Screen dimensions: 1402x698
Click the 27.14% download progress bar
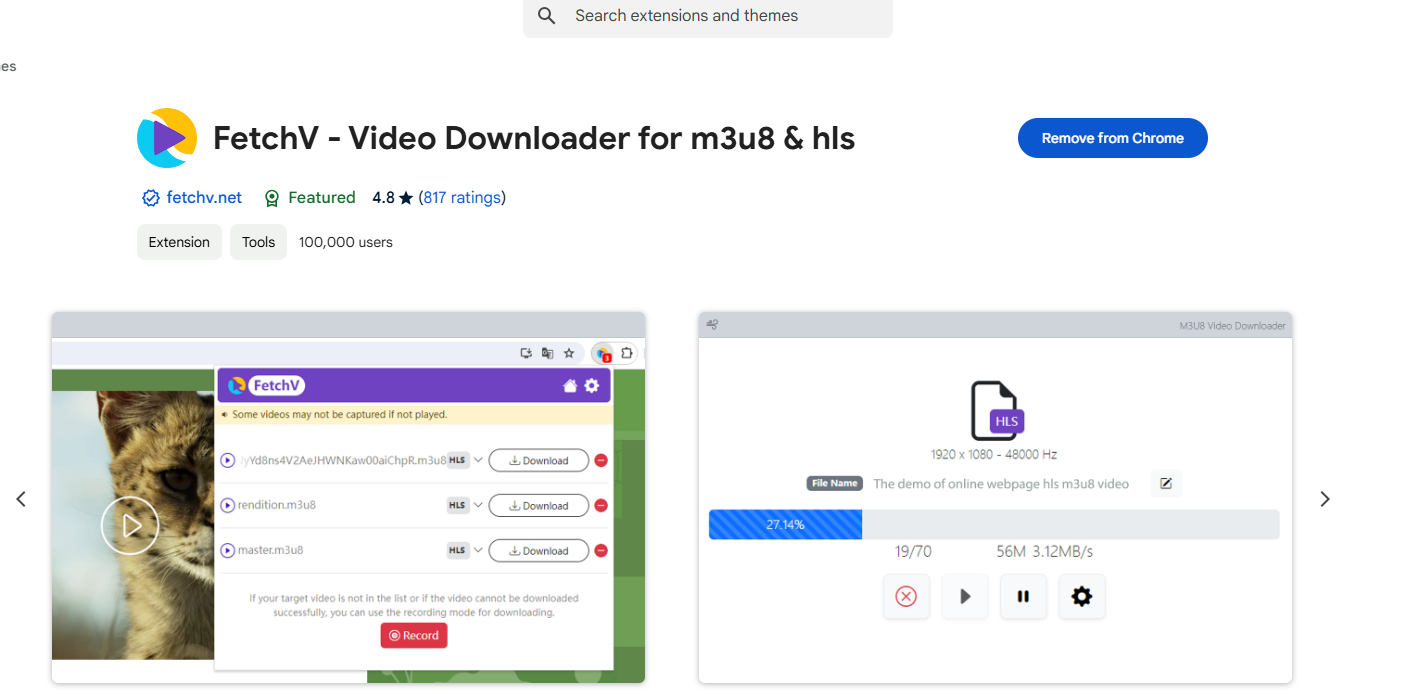[x=994, y=525]
